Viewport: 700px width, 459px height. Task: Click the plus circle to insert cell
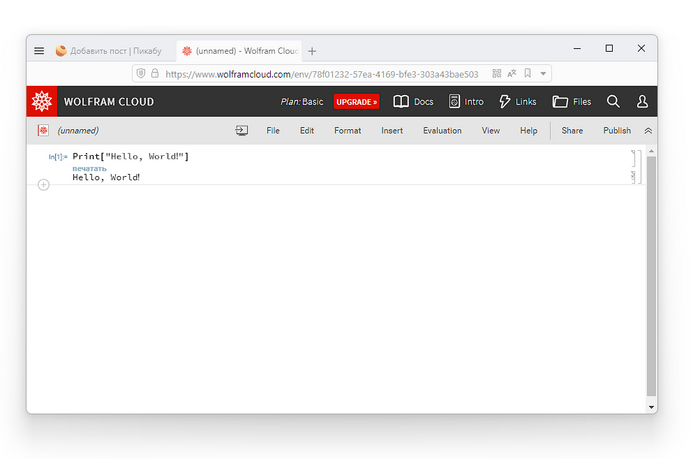(43, 185)
